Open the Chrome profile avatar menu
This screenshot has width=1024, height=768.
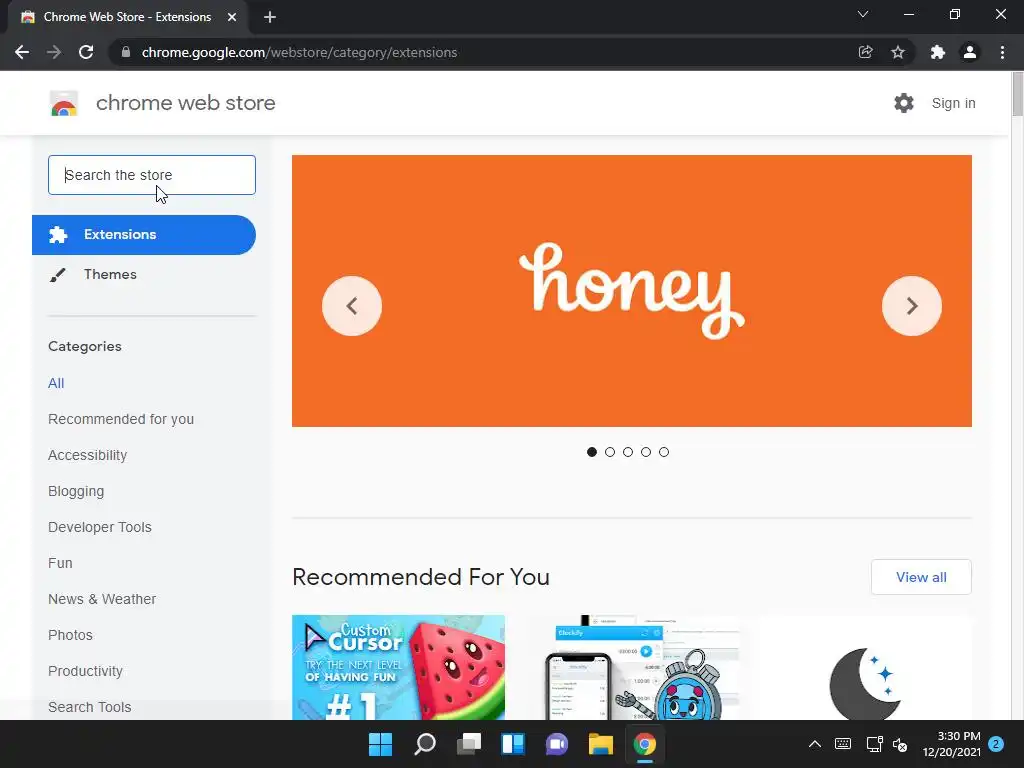970,52
